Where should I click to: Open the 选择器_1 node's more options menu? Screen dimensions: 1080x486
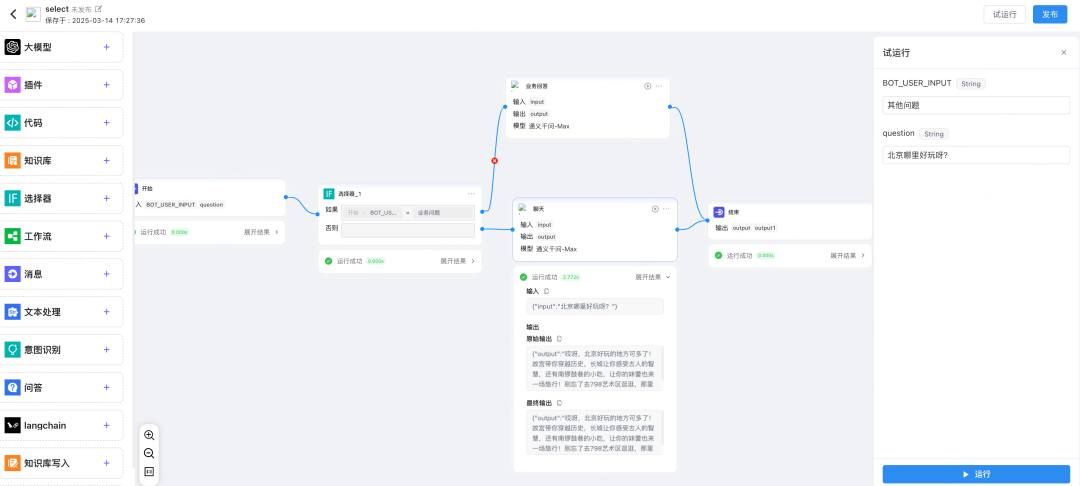click(x=471, y=193)
